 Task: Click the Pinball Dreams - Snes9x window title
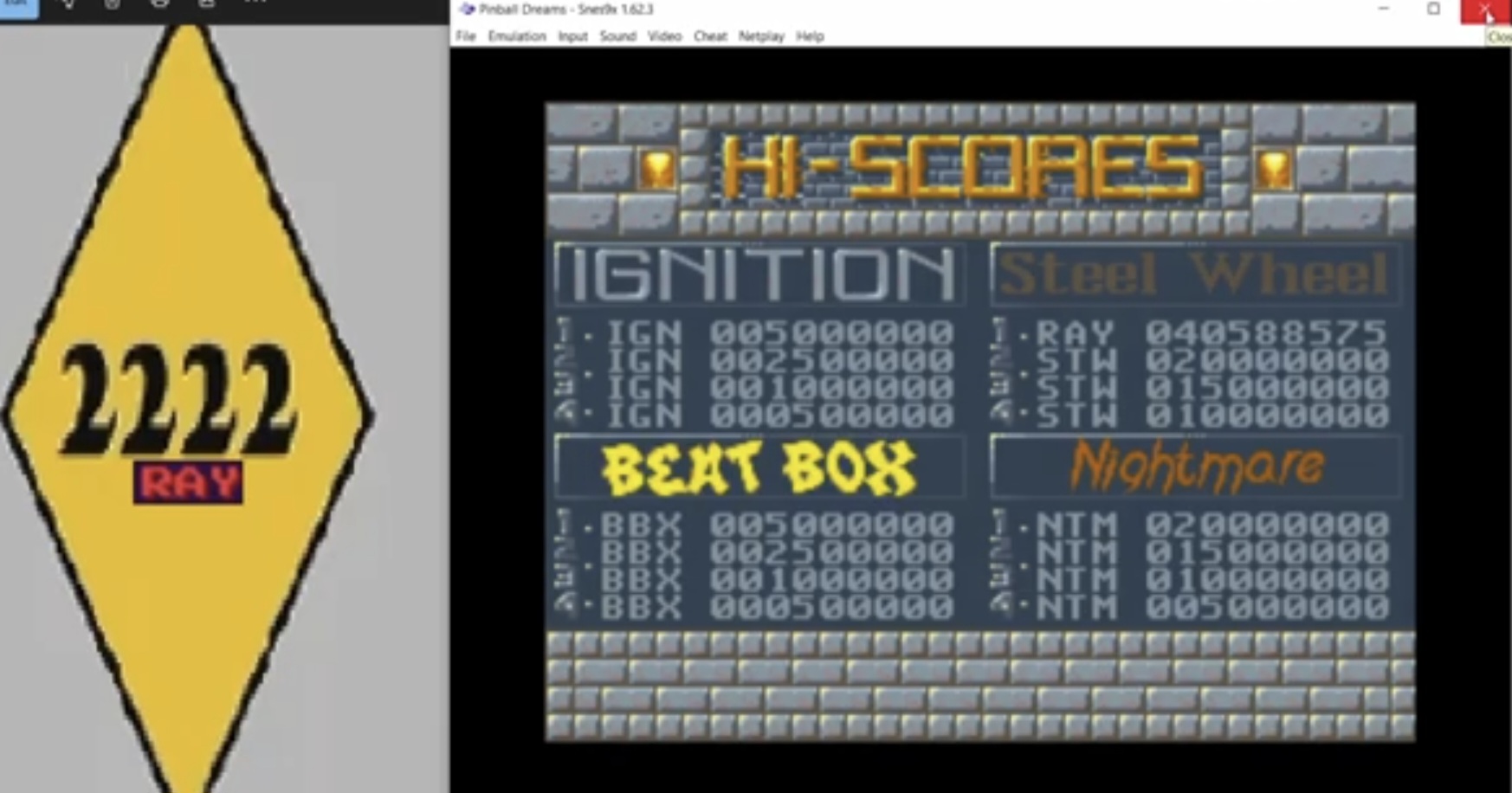point(566,10)
